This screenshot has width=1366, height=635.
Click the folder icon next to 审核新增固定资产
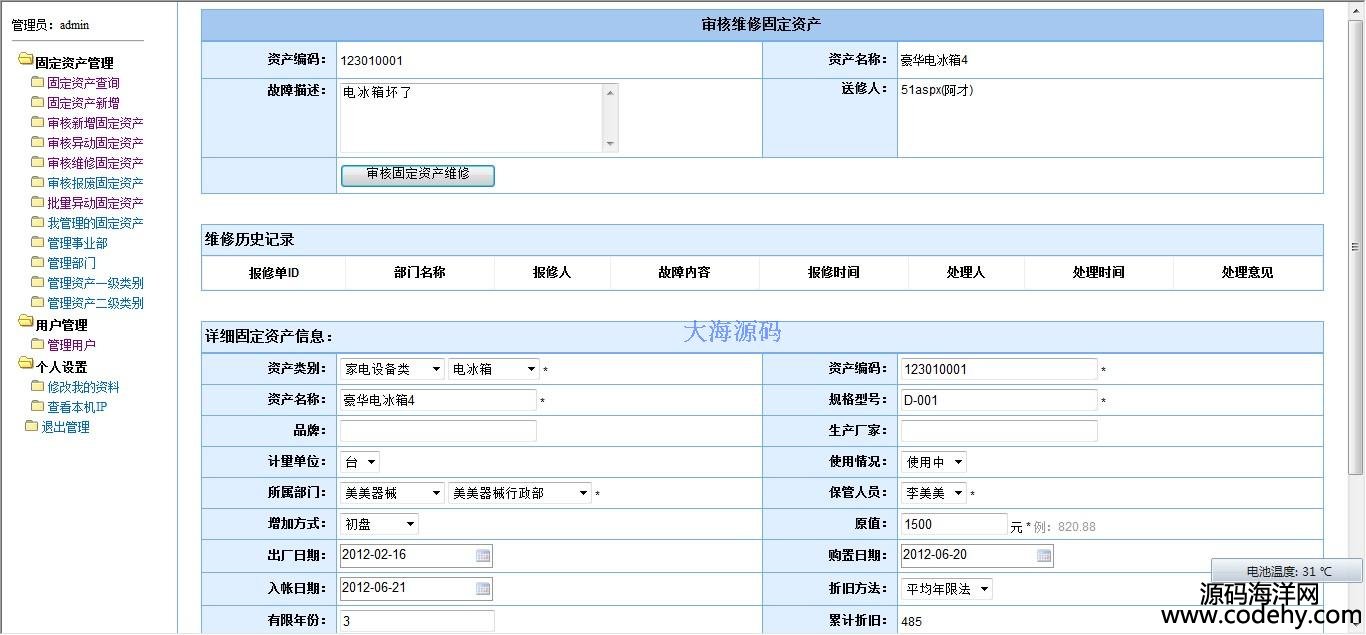coord(37,122)
